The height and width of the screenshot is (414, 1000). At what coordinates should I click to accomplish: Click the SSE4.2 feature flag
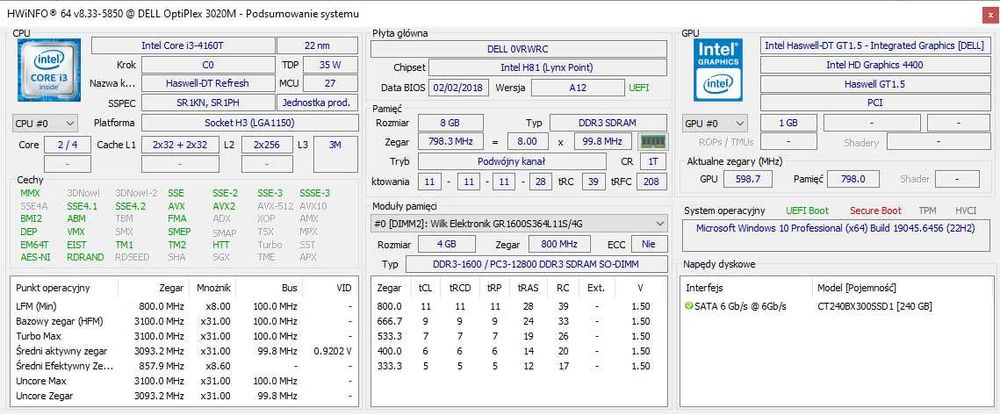130,206
